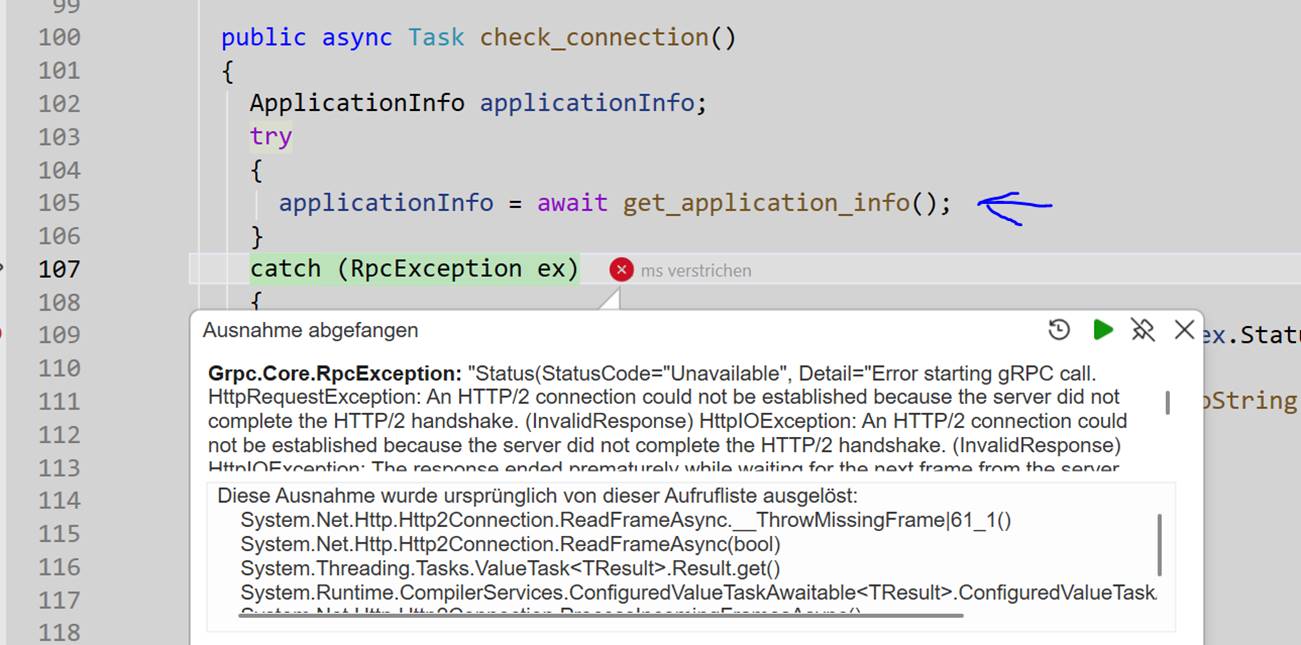Click current line number 107
Screen dimensions: 1301x645
[x=59, y=269]
